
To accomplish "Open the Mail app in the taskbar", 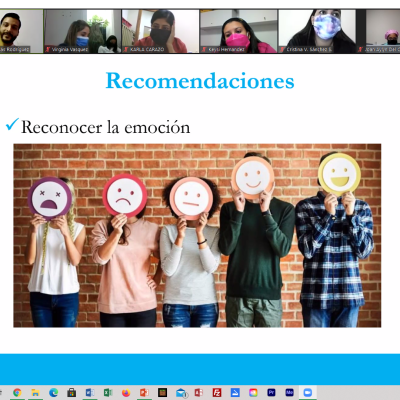I will (181, 392).
